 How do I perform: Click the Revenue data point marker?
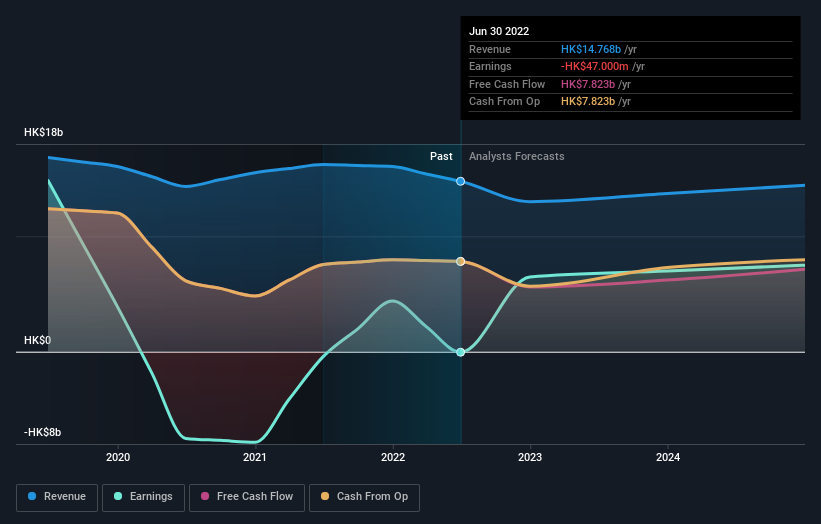(x=460, y=181)
